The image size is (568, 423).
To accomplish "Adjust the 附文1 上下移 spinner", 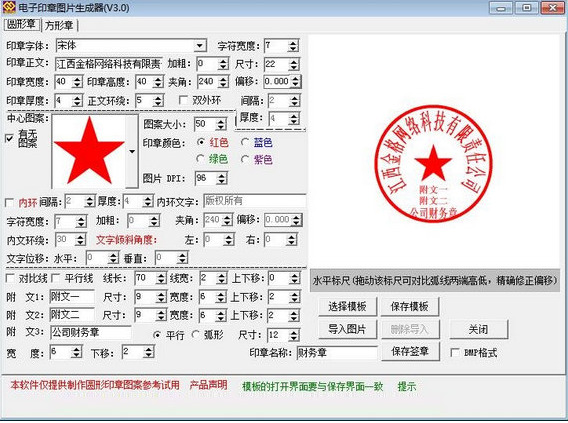I will 284,297.
